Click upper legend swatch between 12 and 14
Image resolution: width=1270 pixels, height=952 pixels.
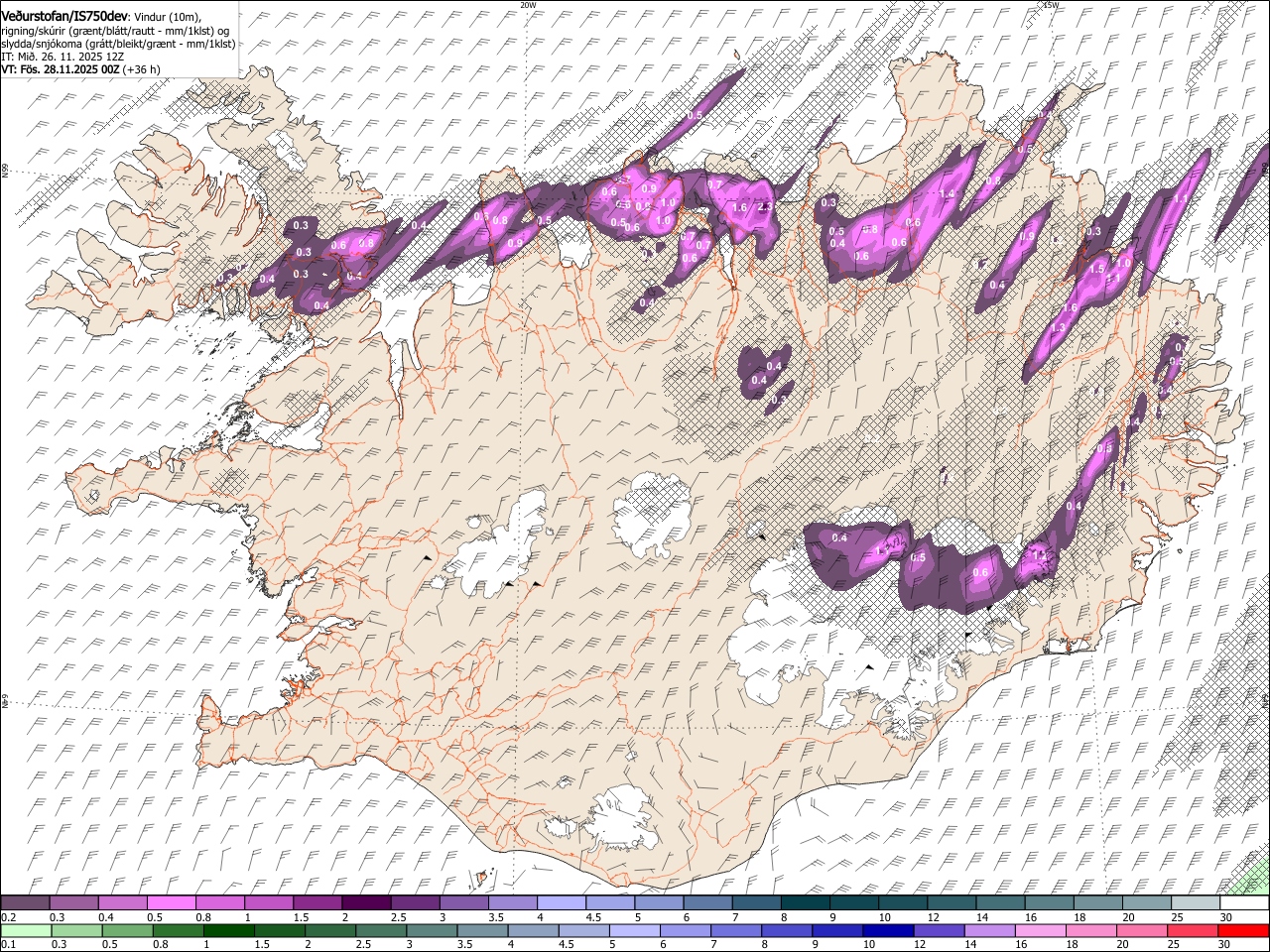[x=952, y=903]
